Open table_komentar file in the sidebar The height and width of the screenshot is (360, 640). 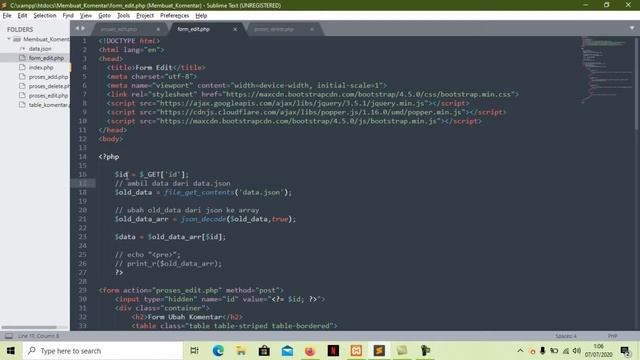tap(48, 105)
